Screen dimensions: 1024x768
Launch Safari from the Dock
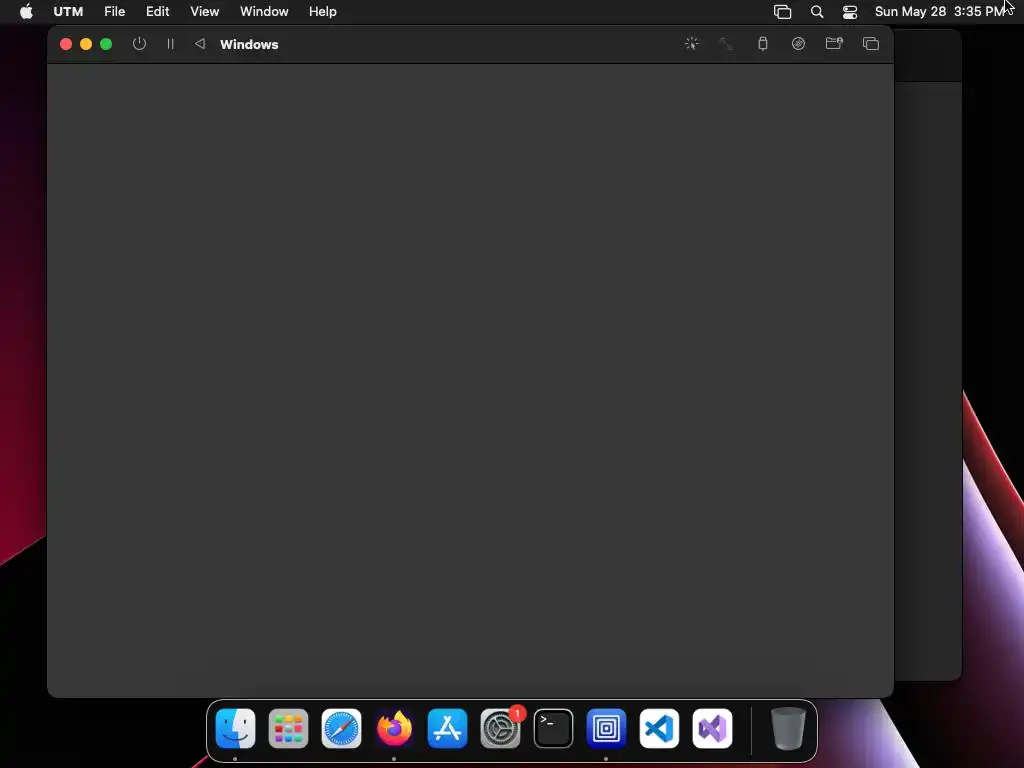pyautogui.click(x=342, y=728)
